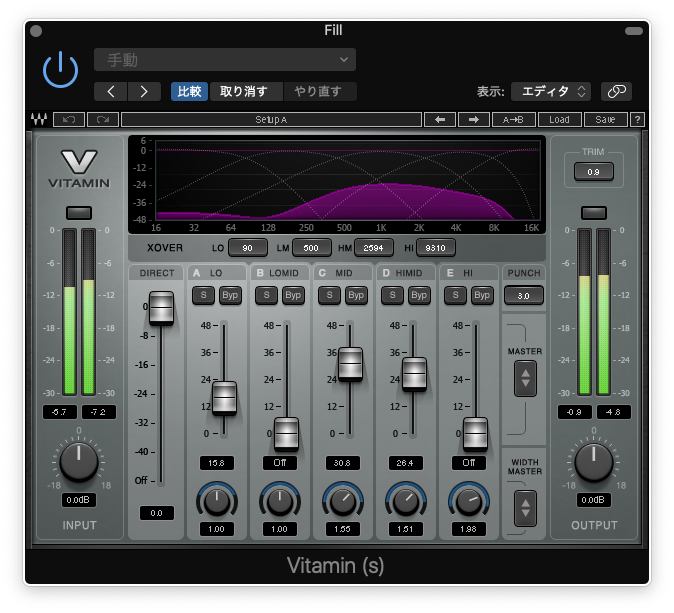Image resolution: width=674 pixels, height=613 pixels.
Task: Click the sidechain link icon button
Action: [x=616, y=91]
